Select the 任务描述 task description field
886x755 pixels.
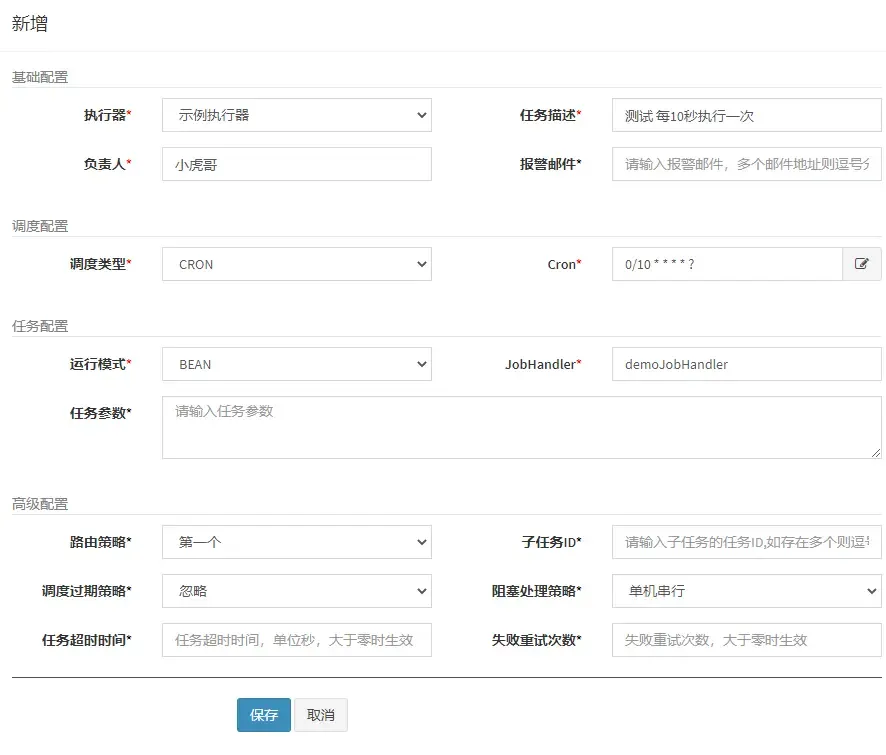coord(745,115)
